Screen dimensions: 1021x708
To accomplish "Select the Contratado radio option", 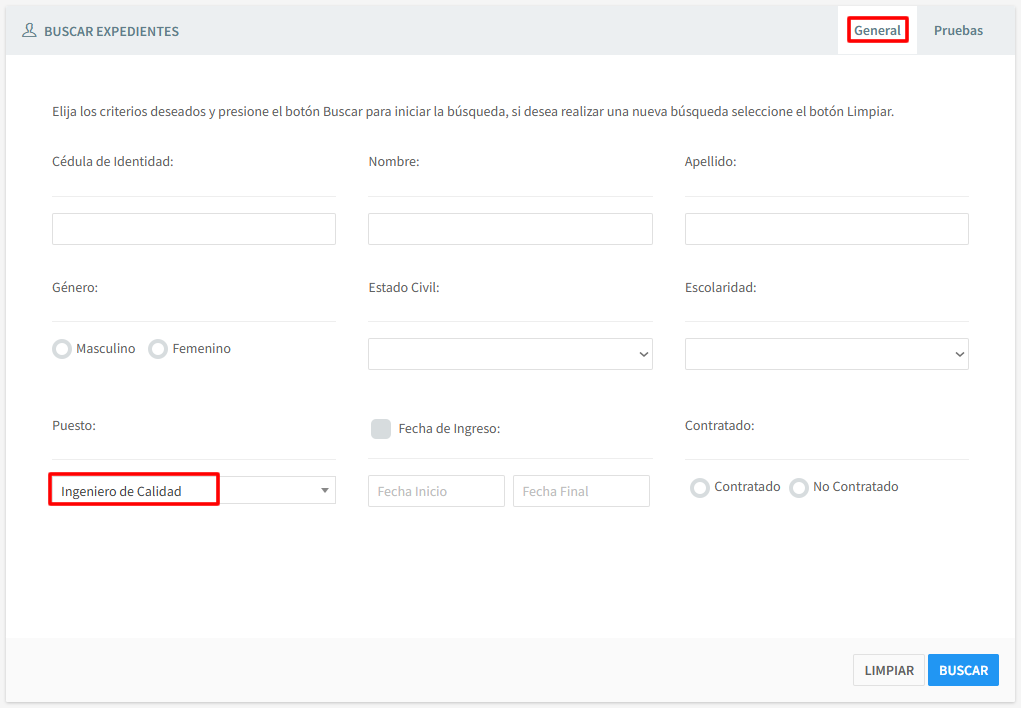I will [700, 488].
